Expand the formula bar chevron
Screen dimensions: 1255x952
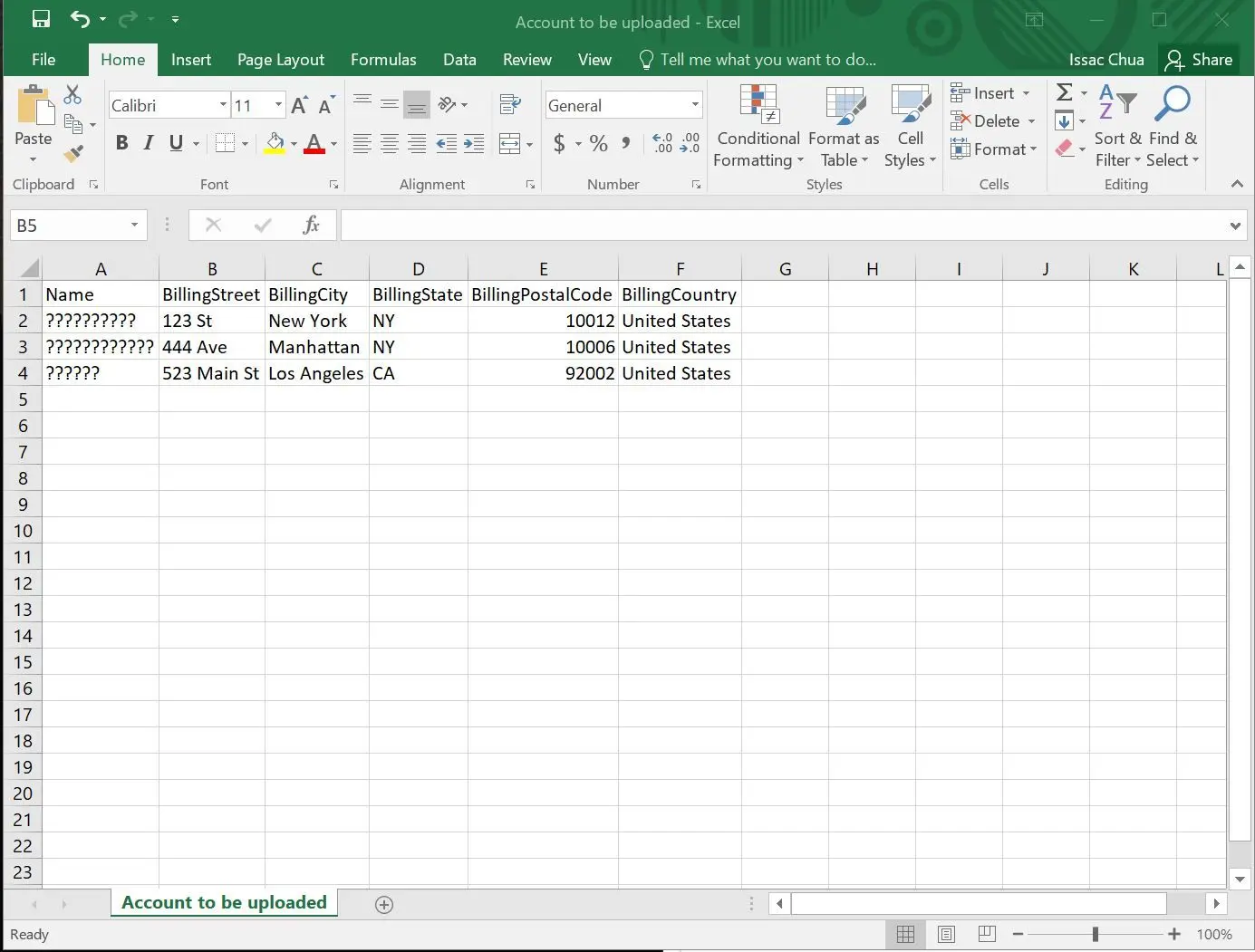click(x=1235, y=226)
